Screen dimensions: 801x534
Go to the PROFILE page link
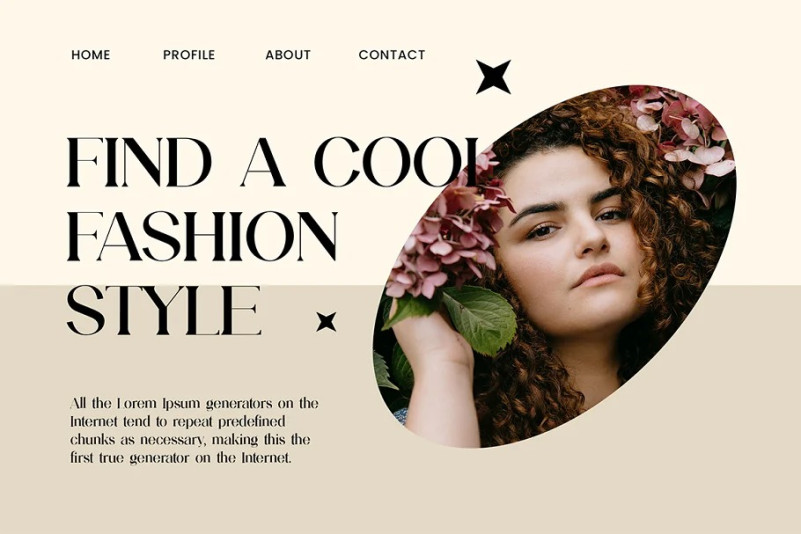pyautogui.click(x=189, y=55)
